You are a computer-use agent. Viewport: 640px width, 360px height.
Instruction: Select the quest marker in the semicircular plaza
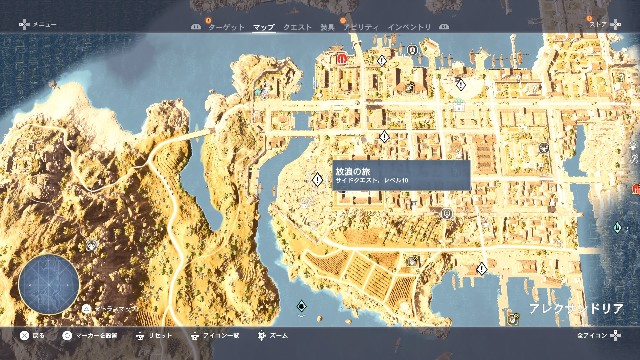pos(461,85)
